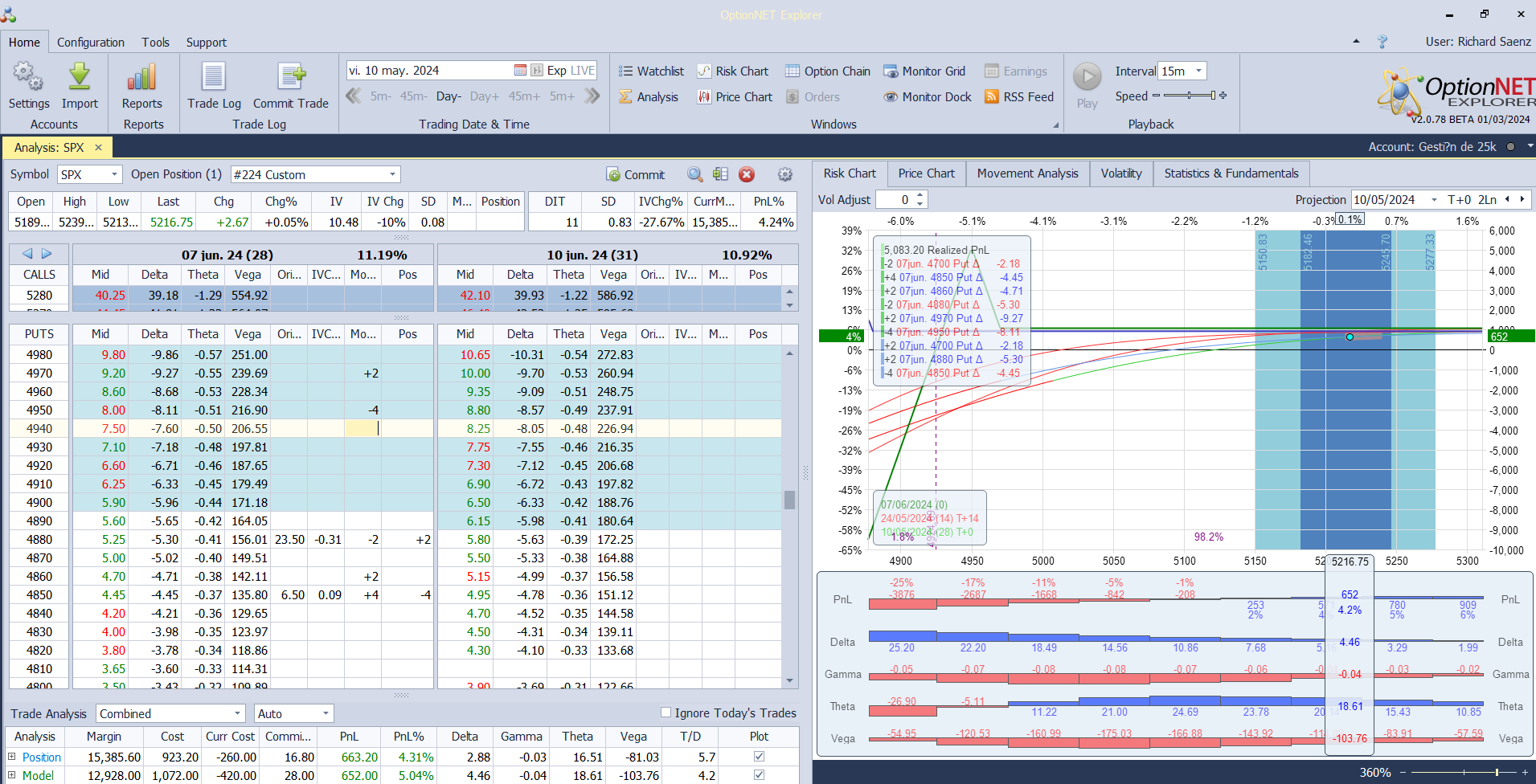Open the Monitor Dock window
The width and height of the screenshot is (1536, 784).
pyautogui.click(x=928, y=96)
